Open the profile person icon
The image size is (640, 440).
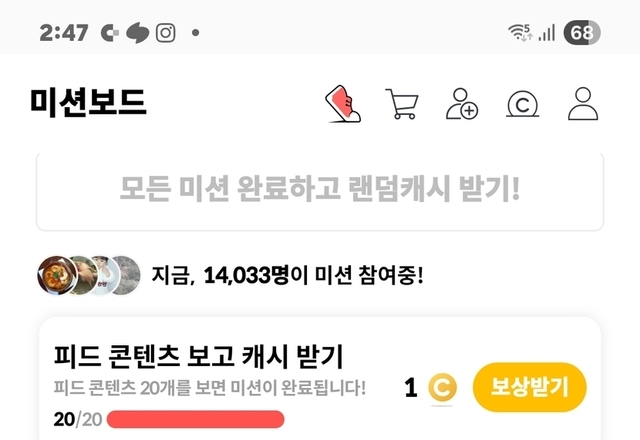[583, 104]
